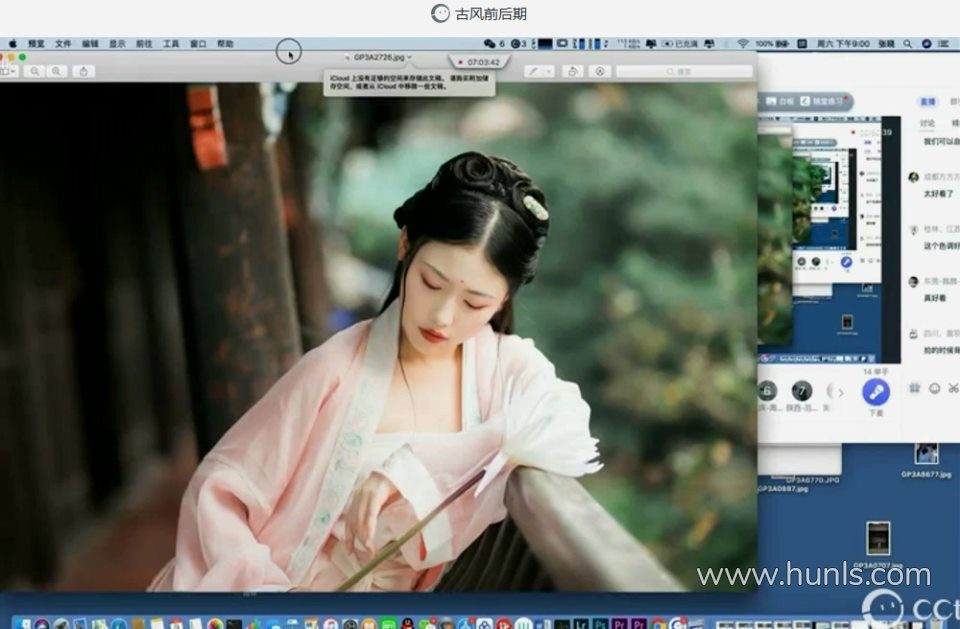Click the 古风前后期 title at the top
This screenshot has height=629, width=960.
click(x=490, y=13)
